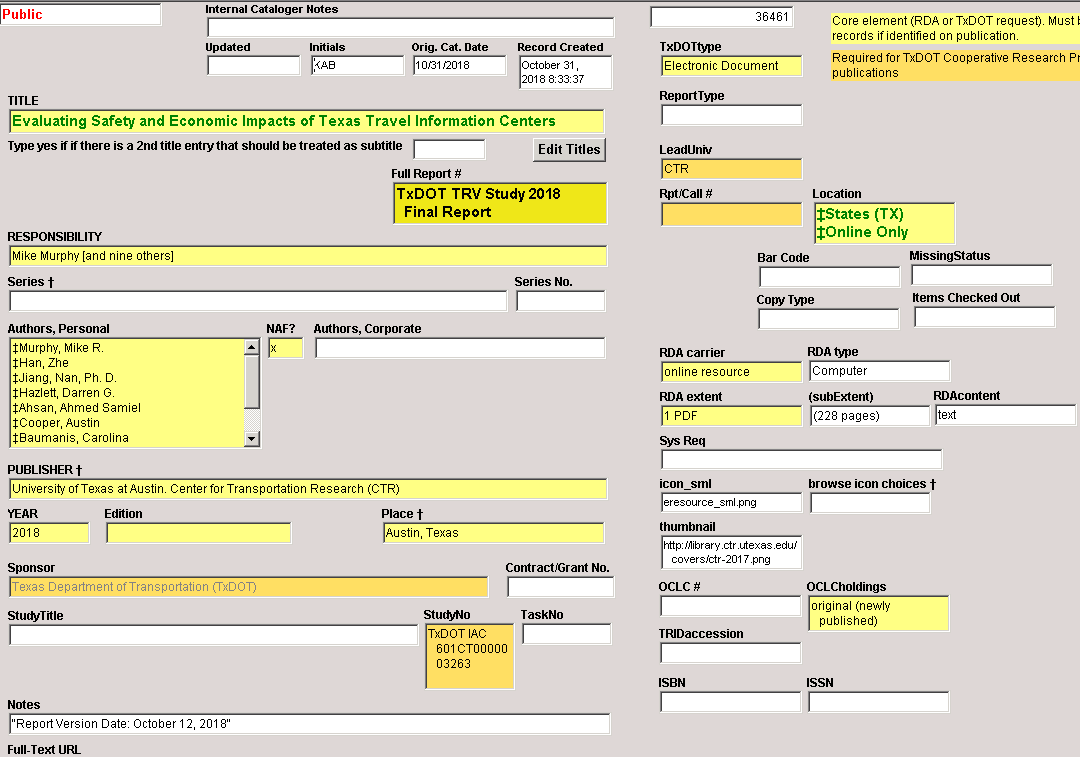Screen dimensions: 1080x757
Task: Select author Baumanis, Carolina
Action: coord(70,438)
